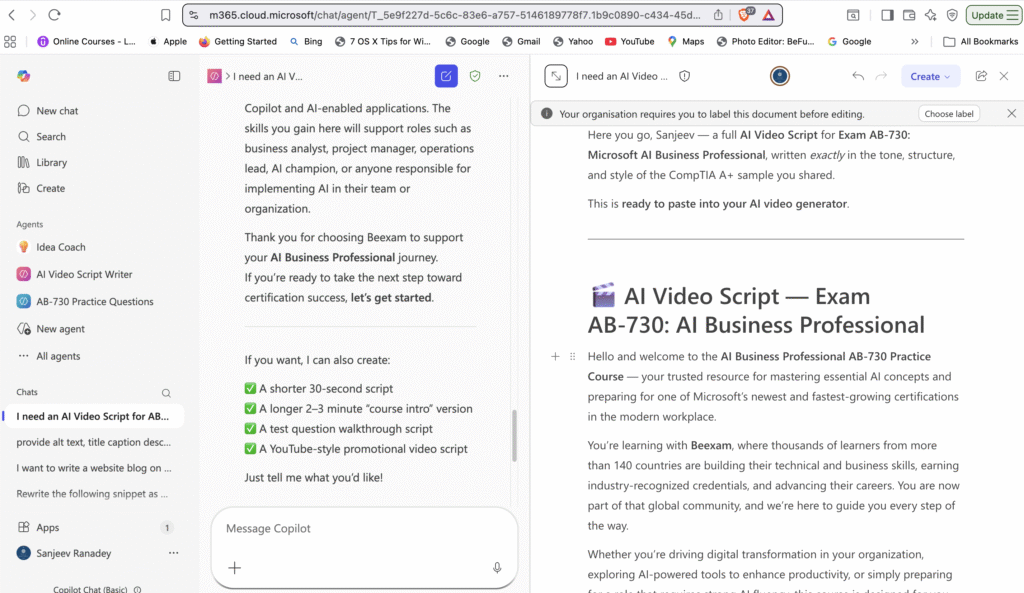1024x593 pixels.
Task: Click the microphone icon in the message composer
Action: (497, 567)
